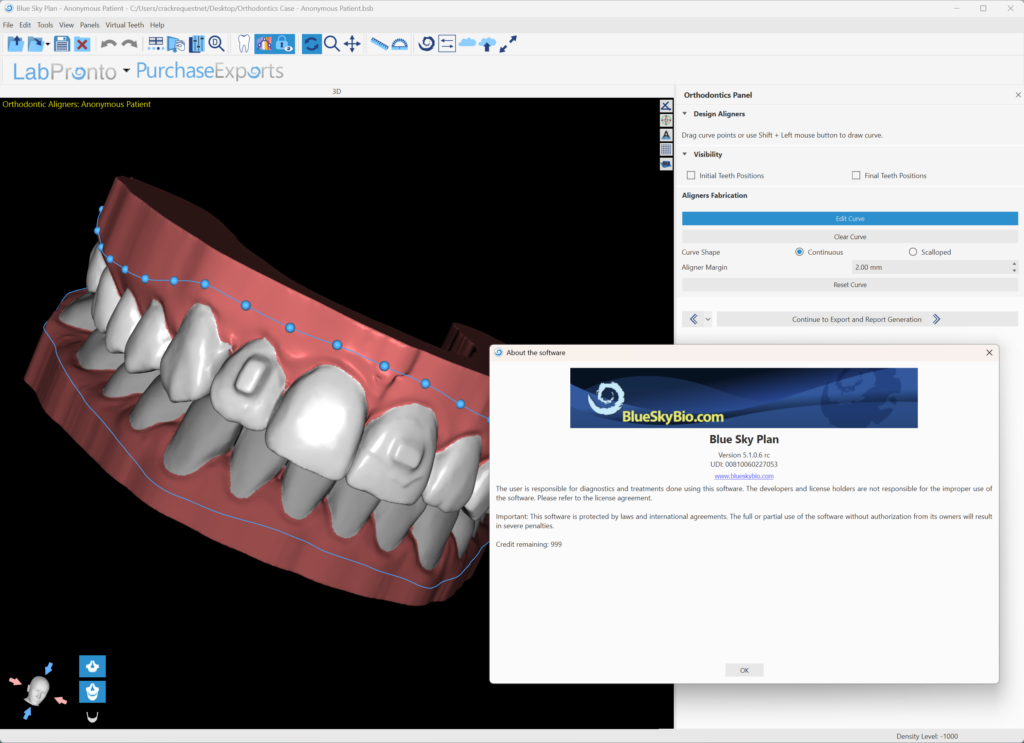
Task: Open the dropdown arrow beside the export project icon
Action: 48,44
